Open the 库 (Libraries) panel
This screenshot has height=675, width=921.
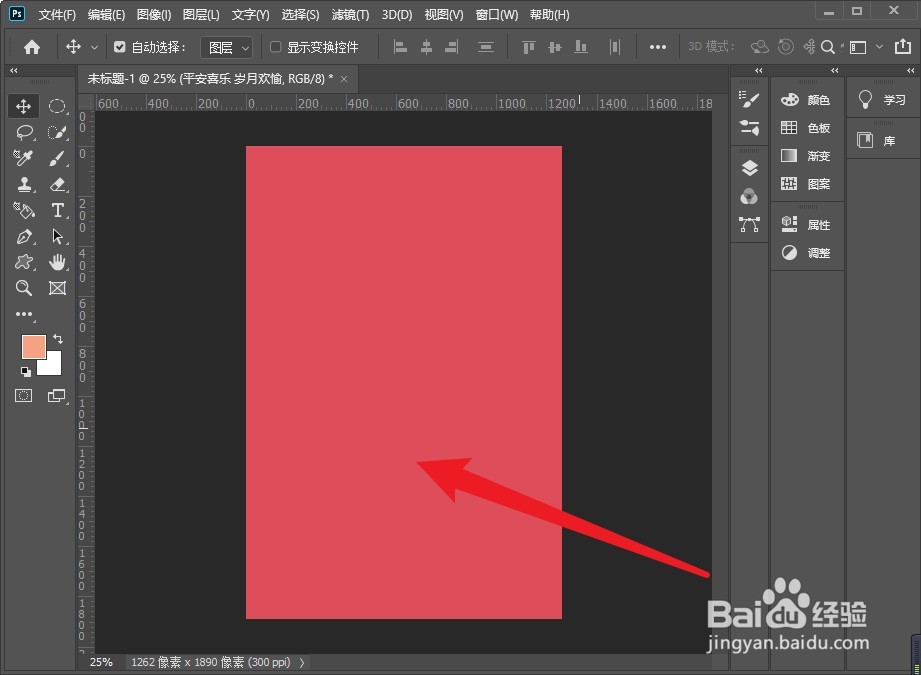[x=876, y=140]
